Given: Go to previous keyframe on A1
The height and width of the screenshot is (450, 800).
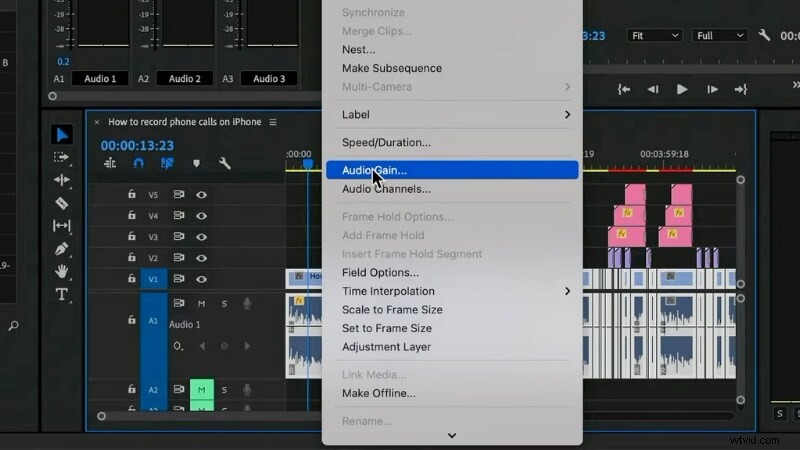Looking at the screenshot, I should pyautogui.click(x=203, y=346).
